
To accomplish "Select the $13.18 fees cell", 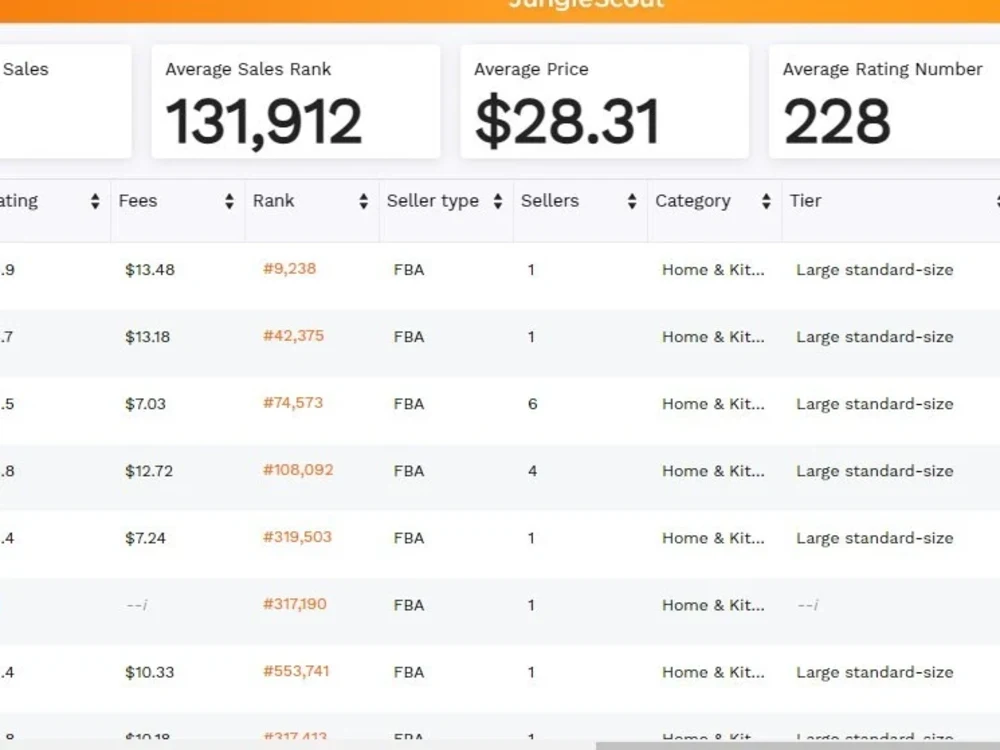I will click(x=147, y=337).
